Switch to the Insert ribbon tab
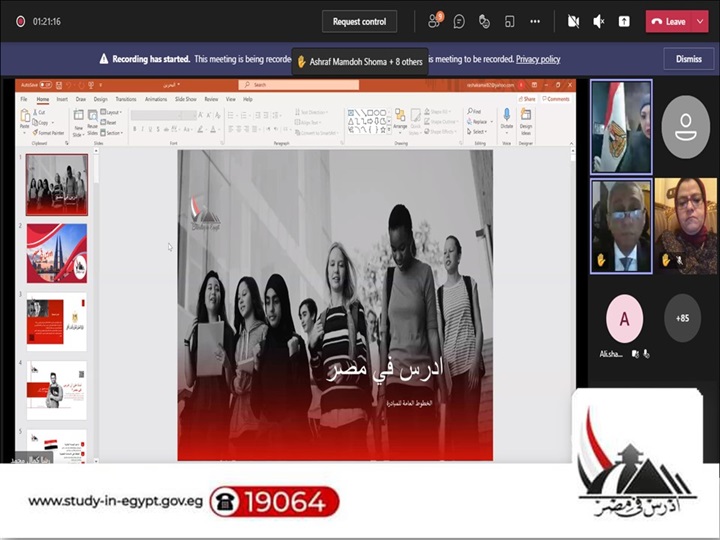The image size is (720, 540). tap(62, 99)
